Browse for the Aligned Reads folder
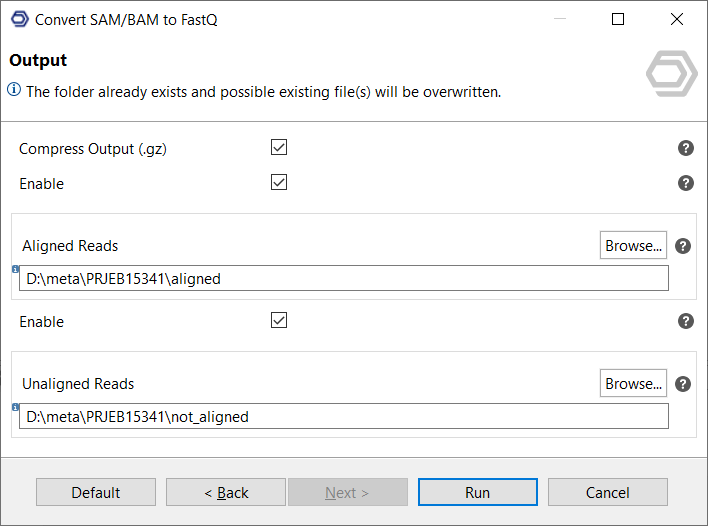 pos(633,245)
